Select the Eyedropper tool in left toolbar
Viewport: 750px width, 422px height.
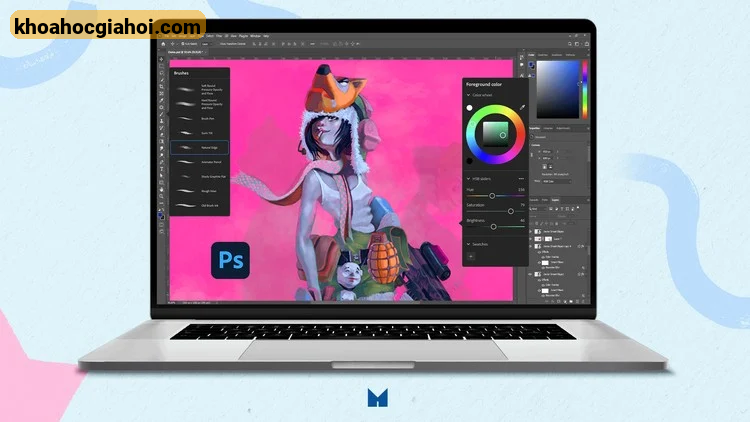click(x=161, y=100)
